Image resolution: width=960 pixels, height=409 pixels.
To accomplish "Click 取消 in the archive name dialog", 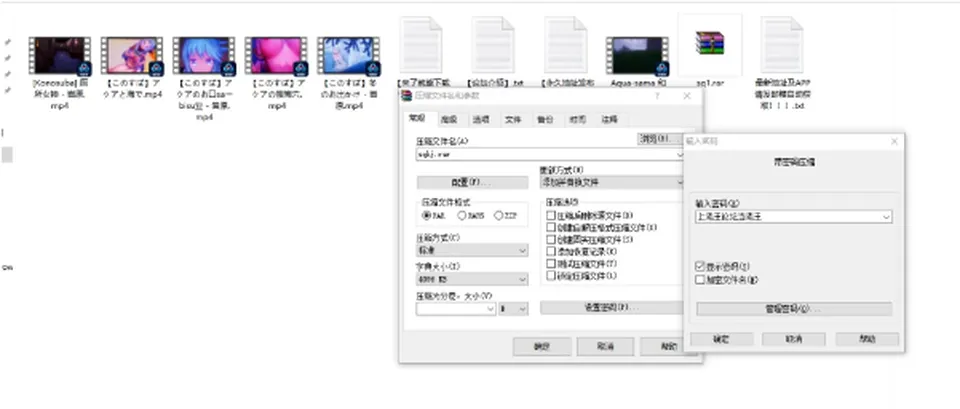I will [x=606, y=347].
